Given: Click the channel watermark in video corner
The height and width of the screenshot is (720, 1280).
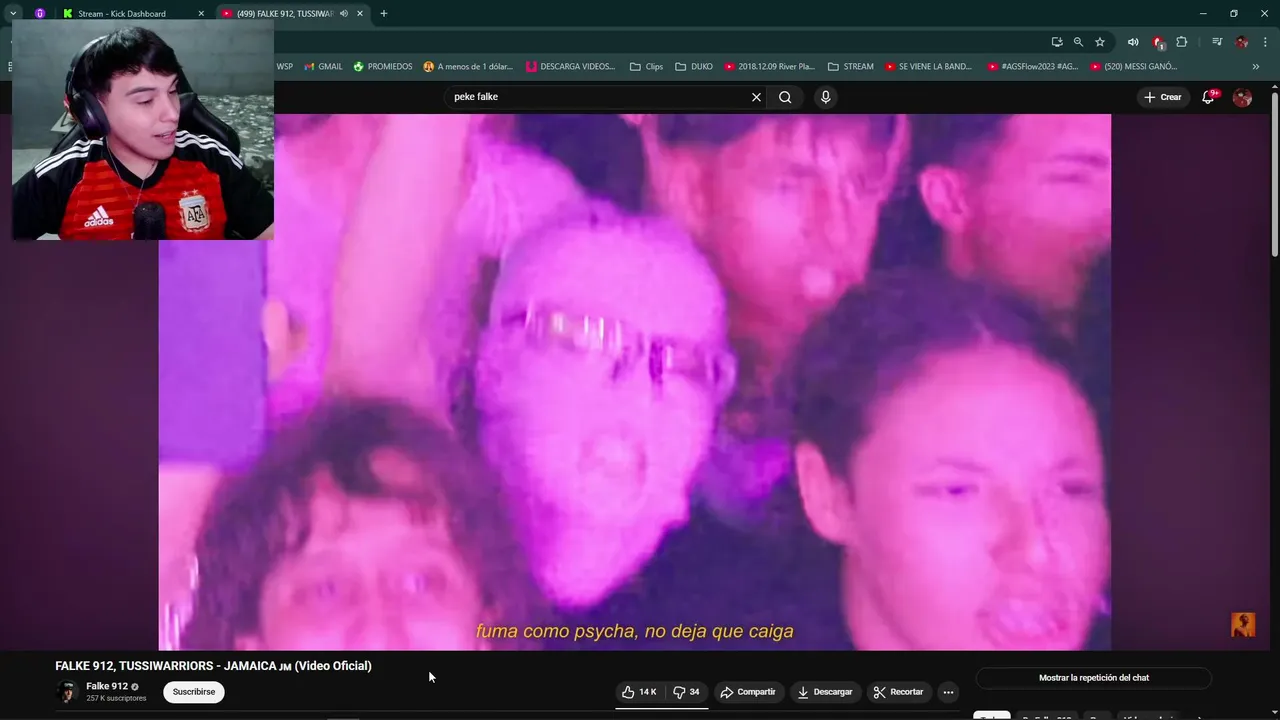Looking at the screenshot, I should click(1243, 625).
